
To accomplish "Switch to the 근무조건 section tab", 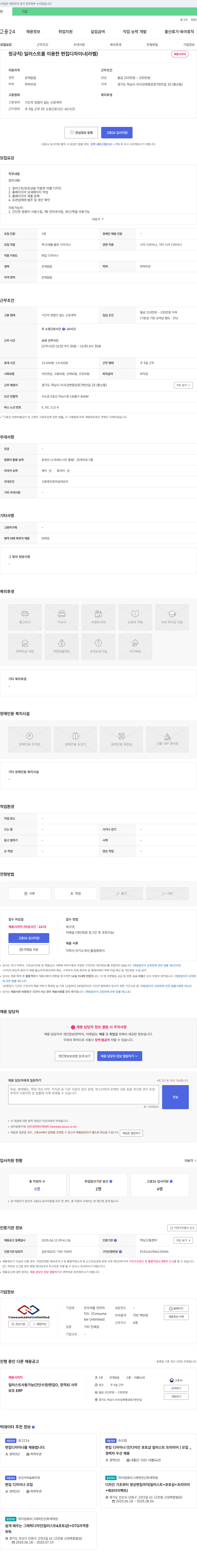I will coord(42,44).
